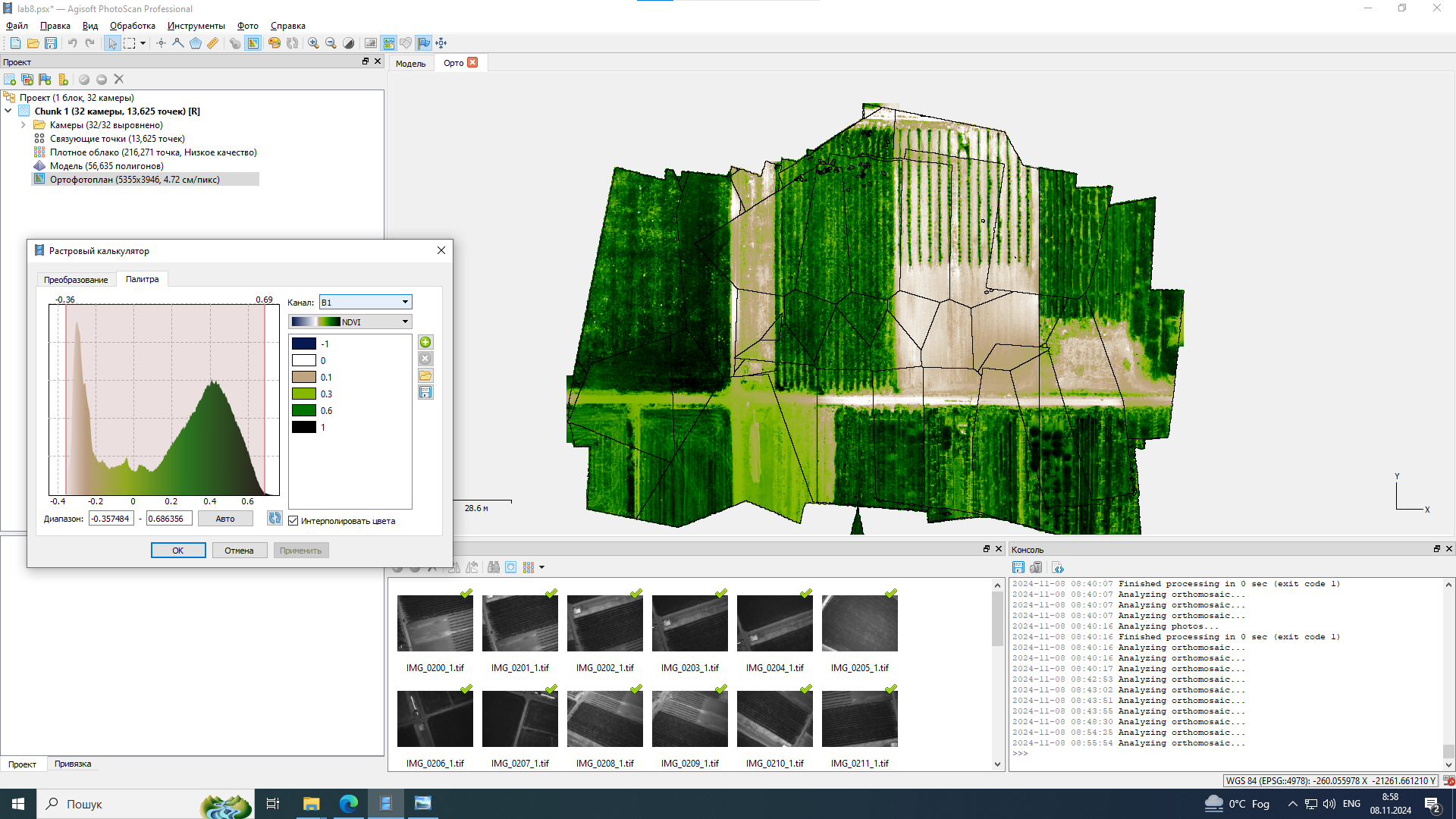Expand the Cameras folder tree node
1456x819 pixels.
tap(24, 125)
